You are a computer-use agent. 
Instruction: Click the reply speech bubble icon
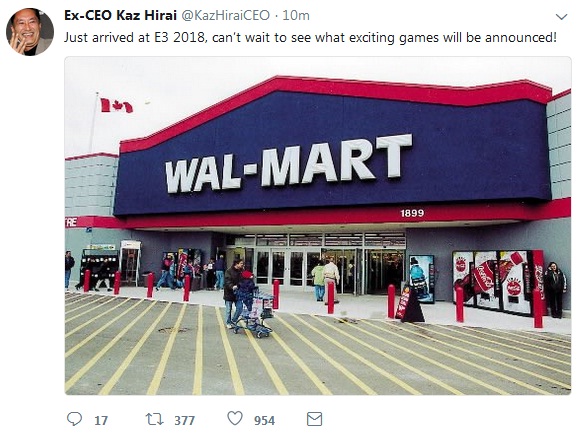(74, 419)
